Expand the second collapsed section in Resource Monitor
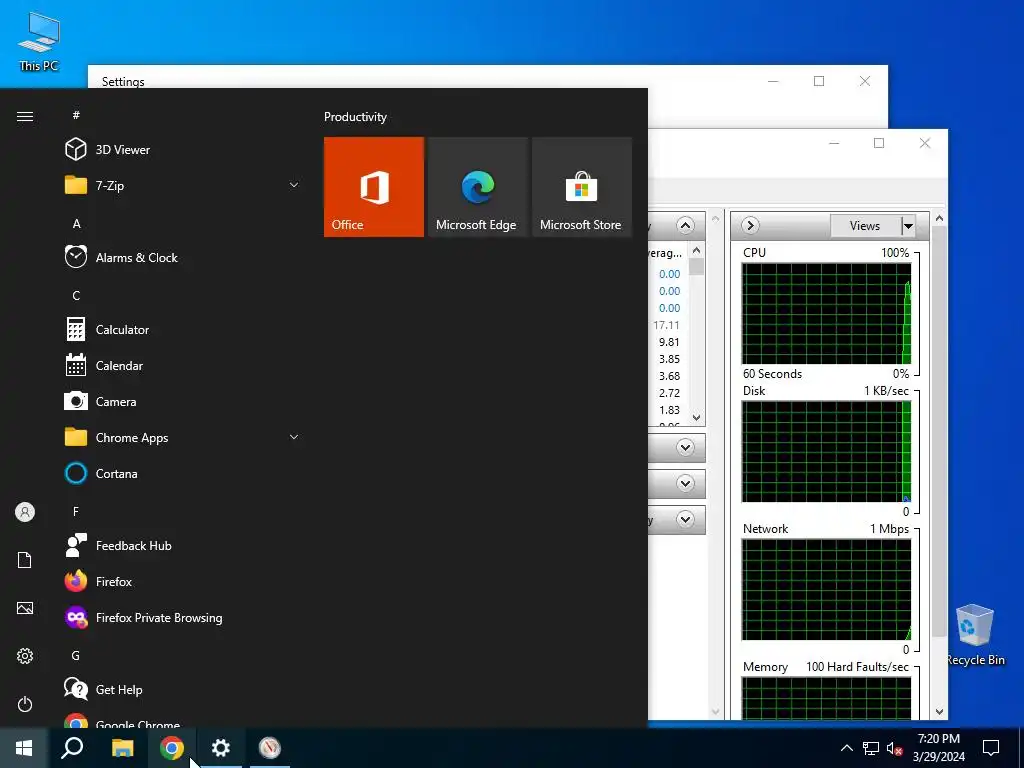 tap(685, 447)
